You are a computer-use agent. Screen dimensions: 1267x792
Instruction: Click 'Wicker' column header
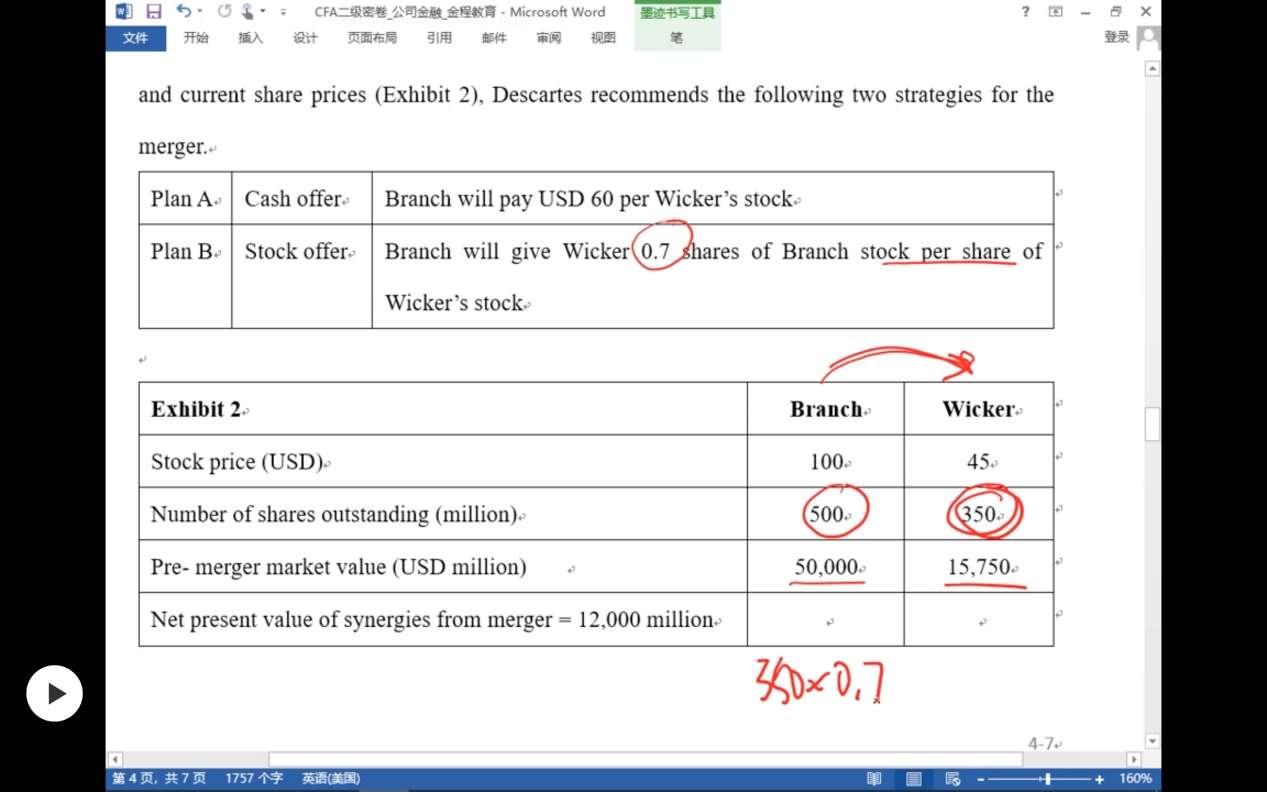[x=979, y=409]
